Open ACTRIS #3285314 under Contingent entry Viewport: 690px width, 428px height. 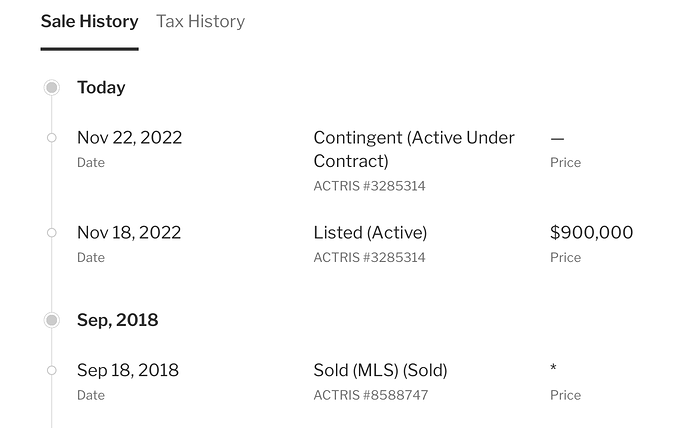[x=369, y=186]
